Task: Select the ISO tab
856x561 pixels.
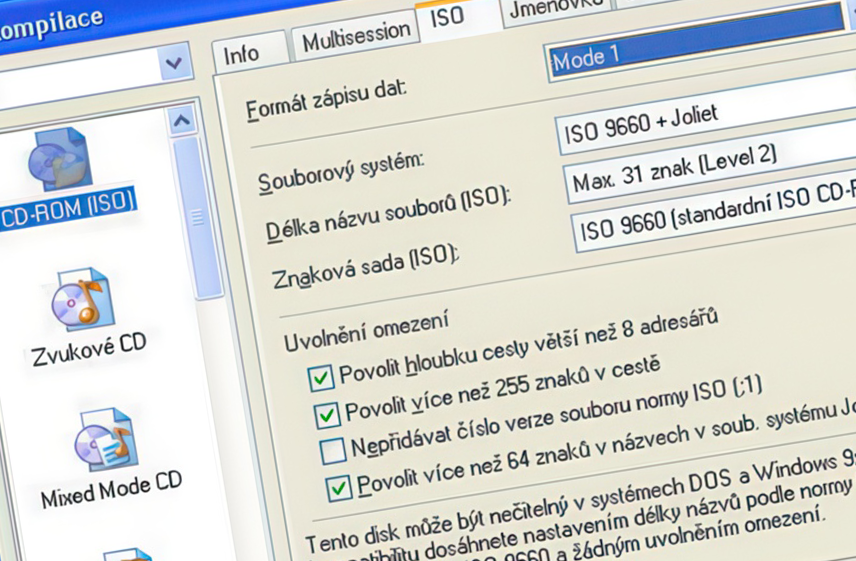Action: coord(447,17)
